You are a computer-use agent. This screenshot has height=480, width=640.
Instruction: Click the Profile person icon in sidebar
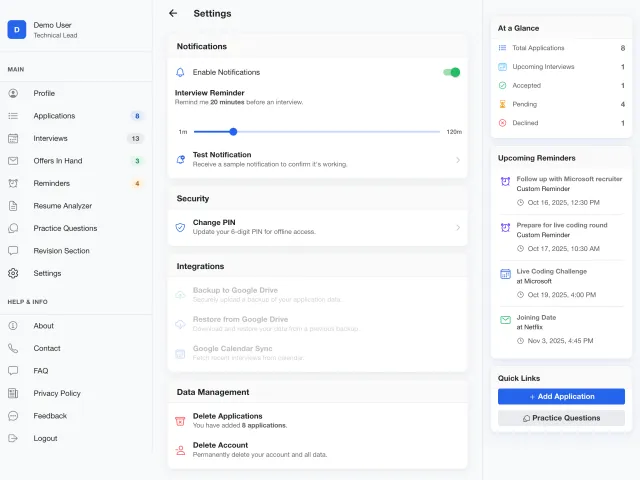13,93
